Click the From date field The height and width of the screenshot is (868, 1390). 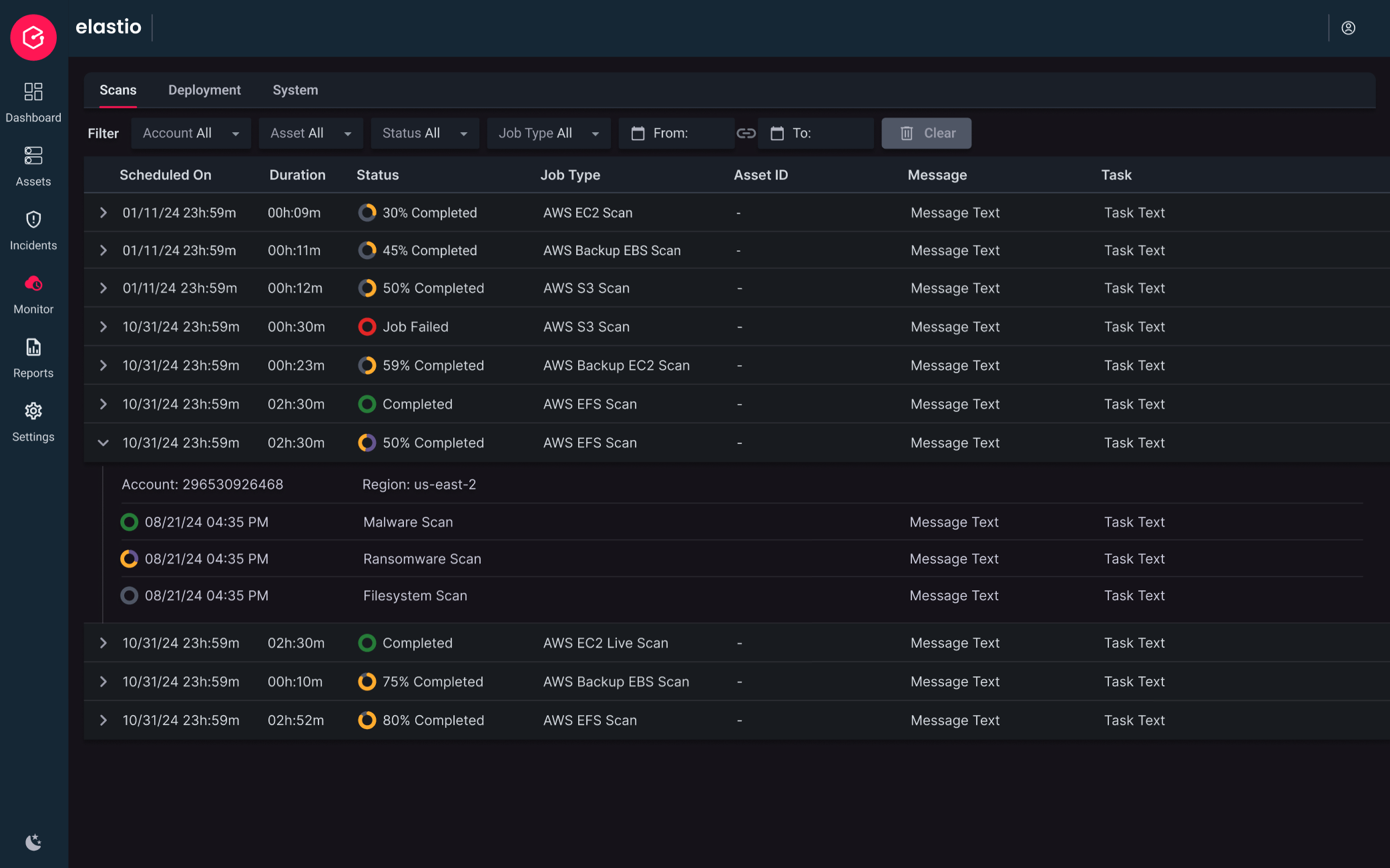[676, 134]
